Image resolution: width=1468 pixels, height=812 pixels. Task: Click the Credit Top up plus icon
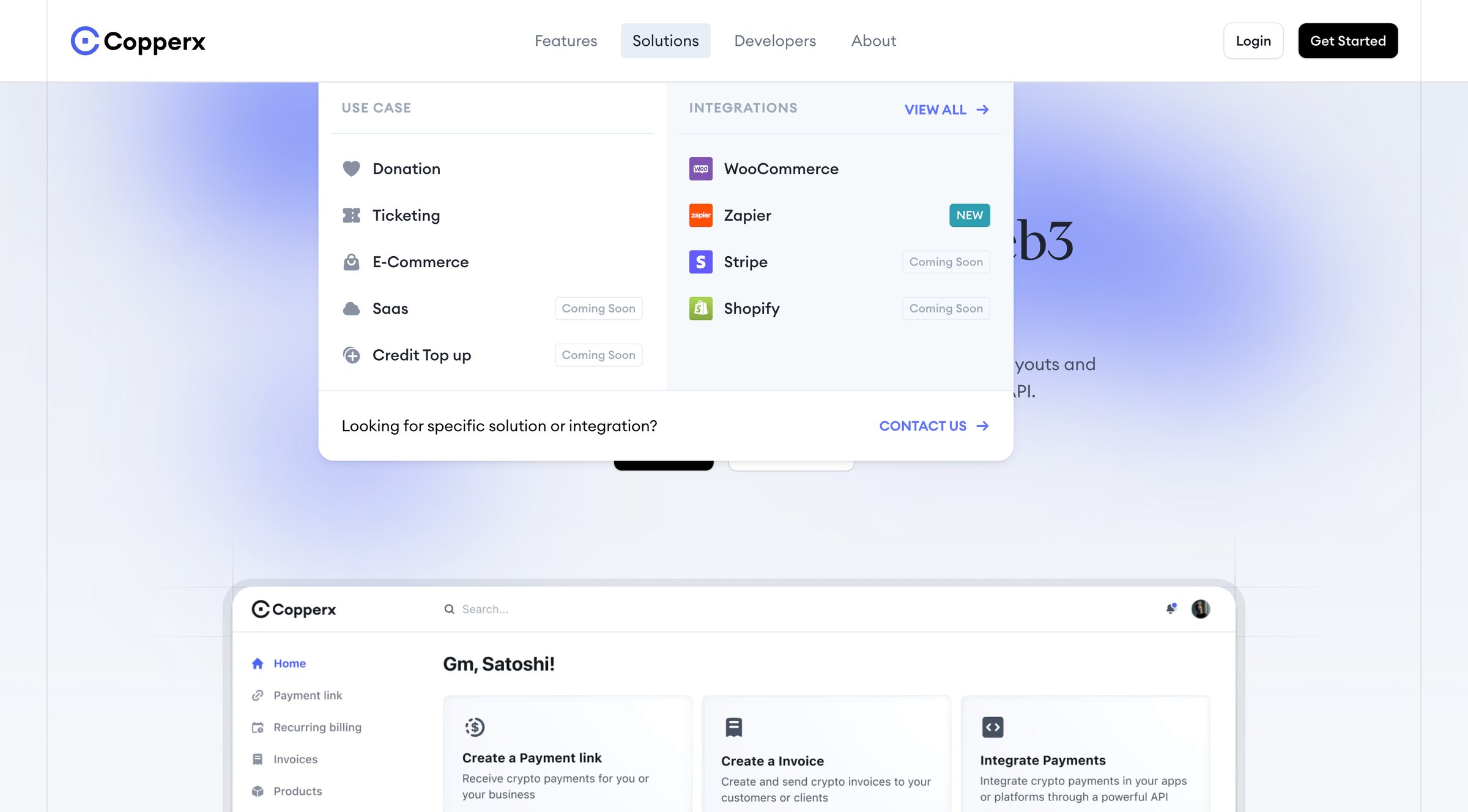point(351,355)
